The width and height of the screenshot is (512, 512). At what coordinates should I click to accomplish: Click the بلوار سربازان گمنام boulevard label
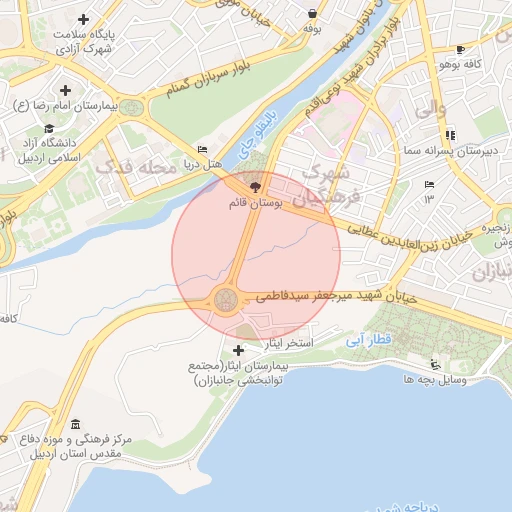click(209, 79)
